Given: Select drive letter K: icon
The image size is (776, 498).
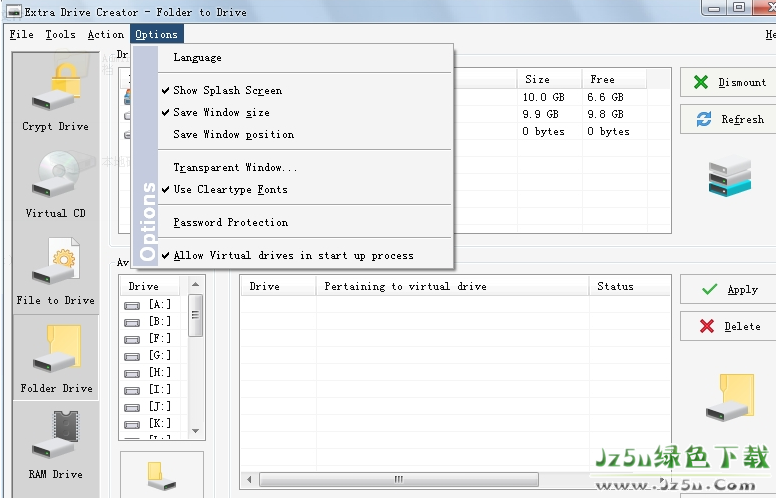Looking at the screenshot, I should tap(132, 424).
